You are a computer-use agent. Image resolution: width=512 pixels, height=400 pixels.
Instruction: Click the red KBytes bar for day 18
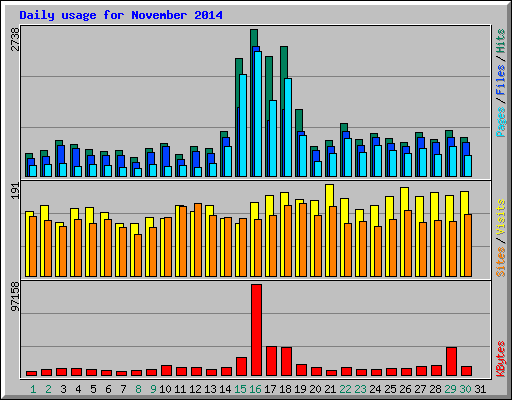coord(286,362)
